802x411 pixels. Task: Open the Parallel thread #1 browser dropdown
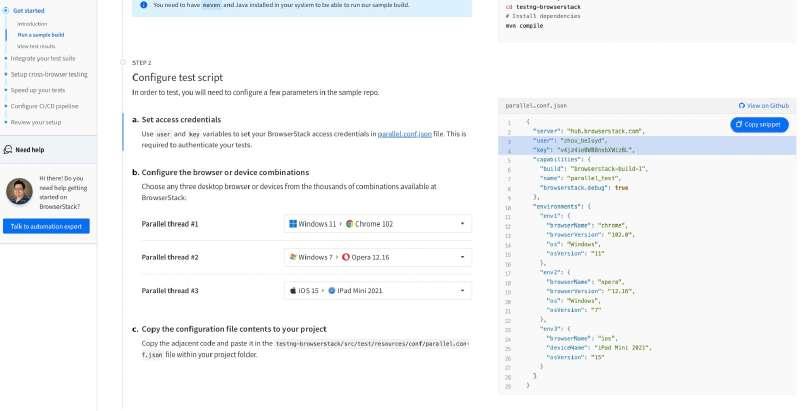[x=377, y=224]
